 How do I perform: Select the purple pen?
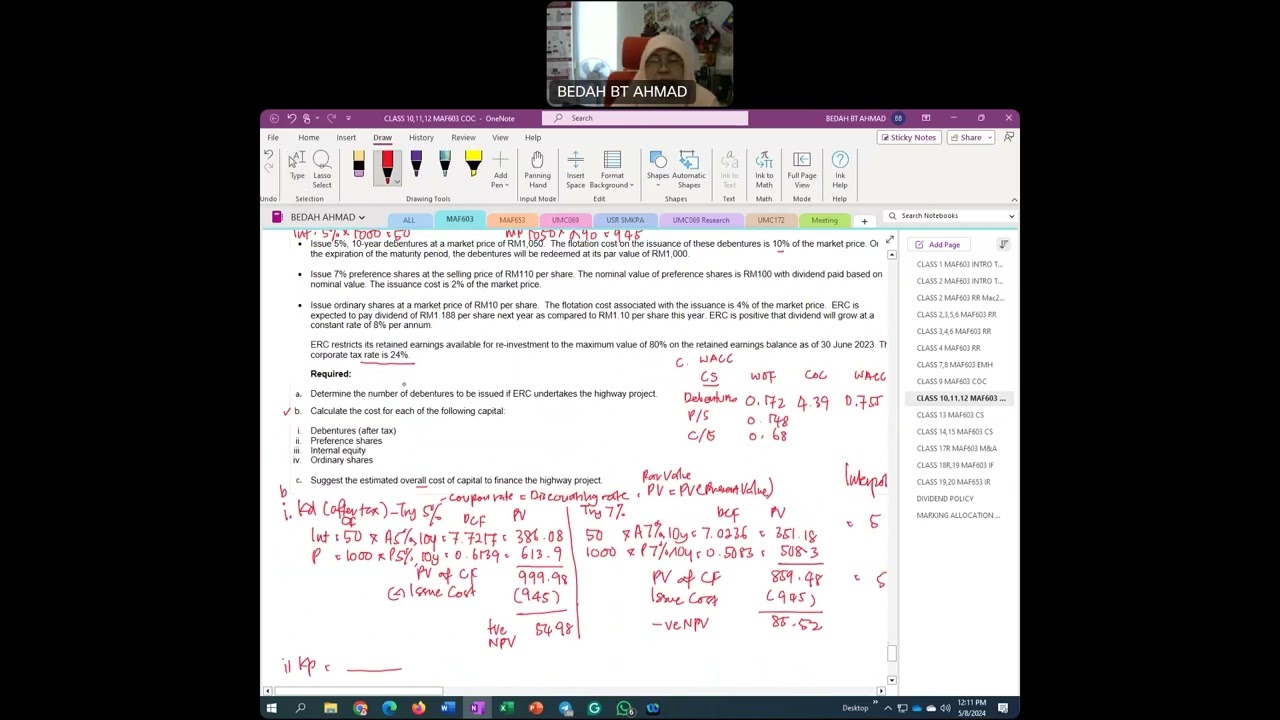coord(416,166)
